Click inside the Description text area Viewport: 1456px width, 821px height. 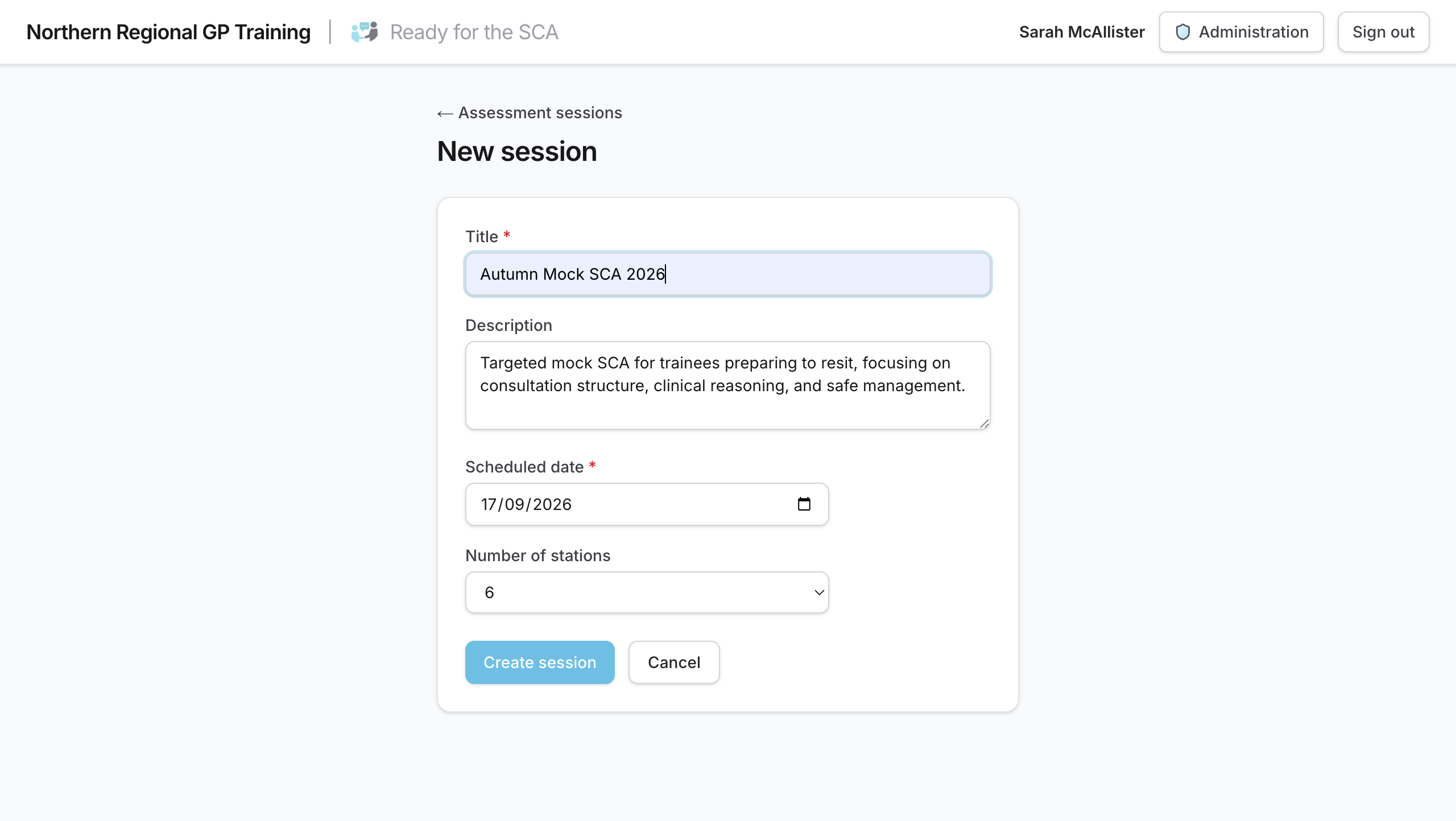pos(727,385)
